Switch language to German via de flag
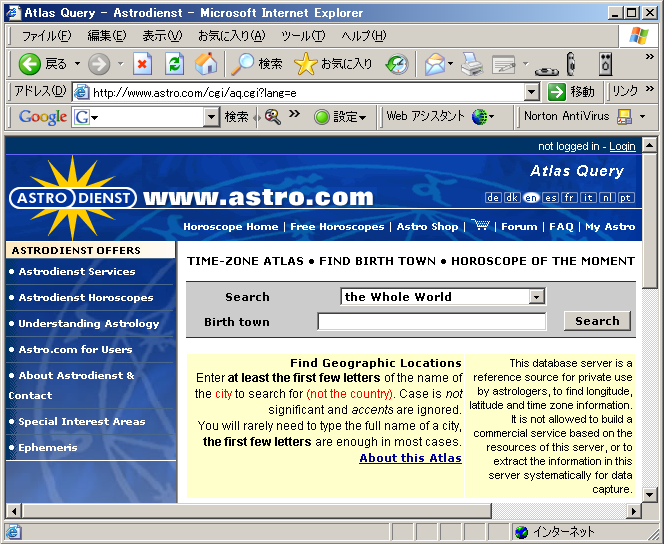 [493, 197]
